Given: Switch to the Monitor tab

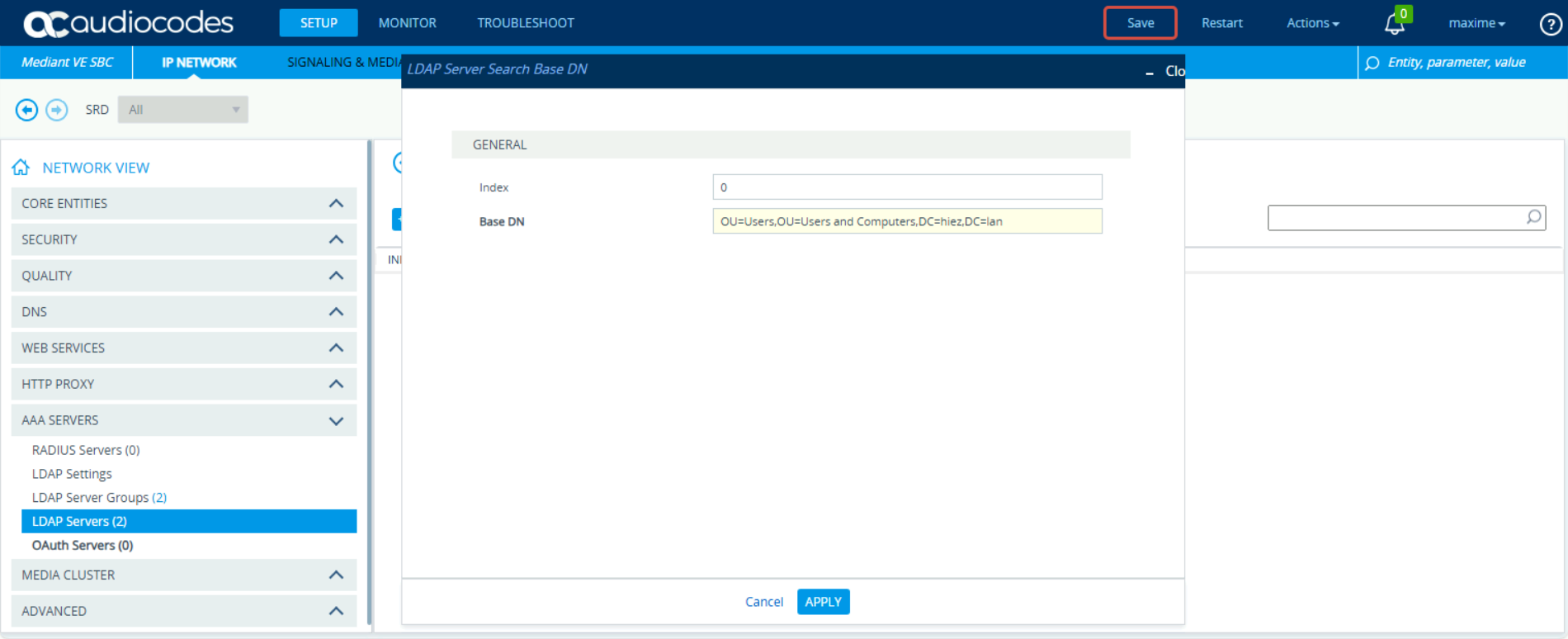Looking at the screenshot, I should point(407,23).
